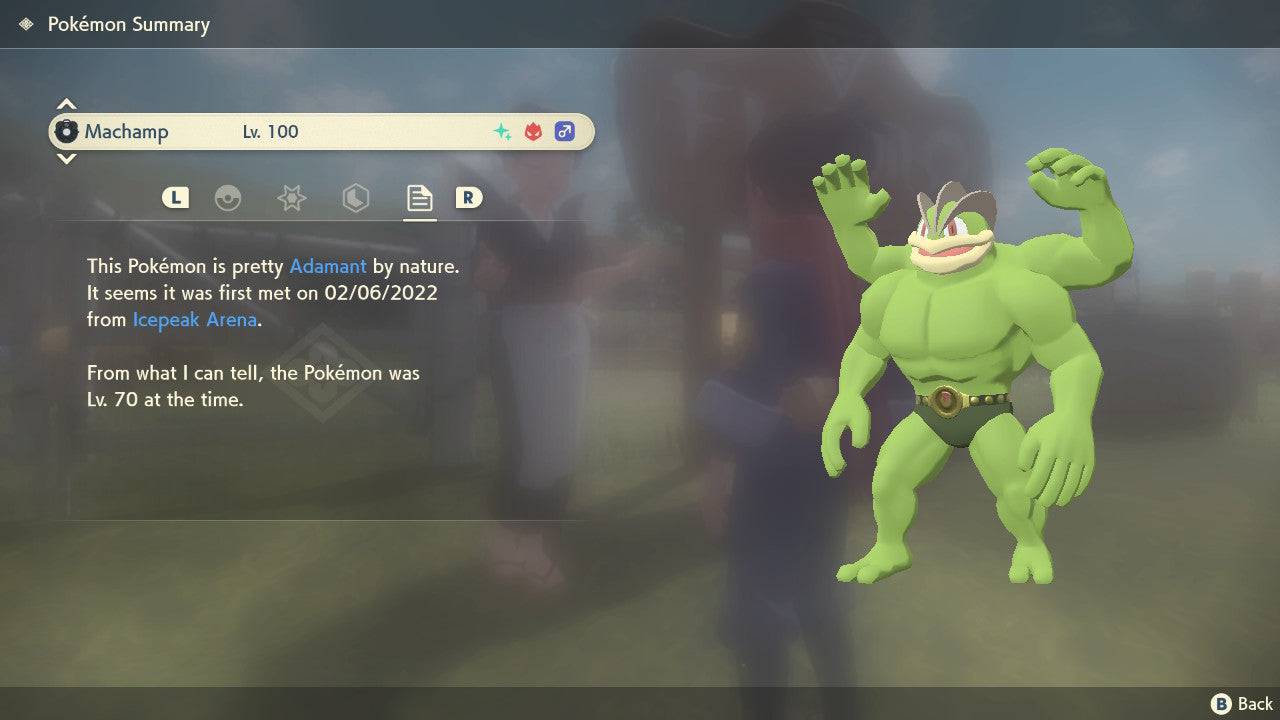
Task: Click the Pokémon Summary title
Action: (x=128, y=24)
